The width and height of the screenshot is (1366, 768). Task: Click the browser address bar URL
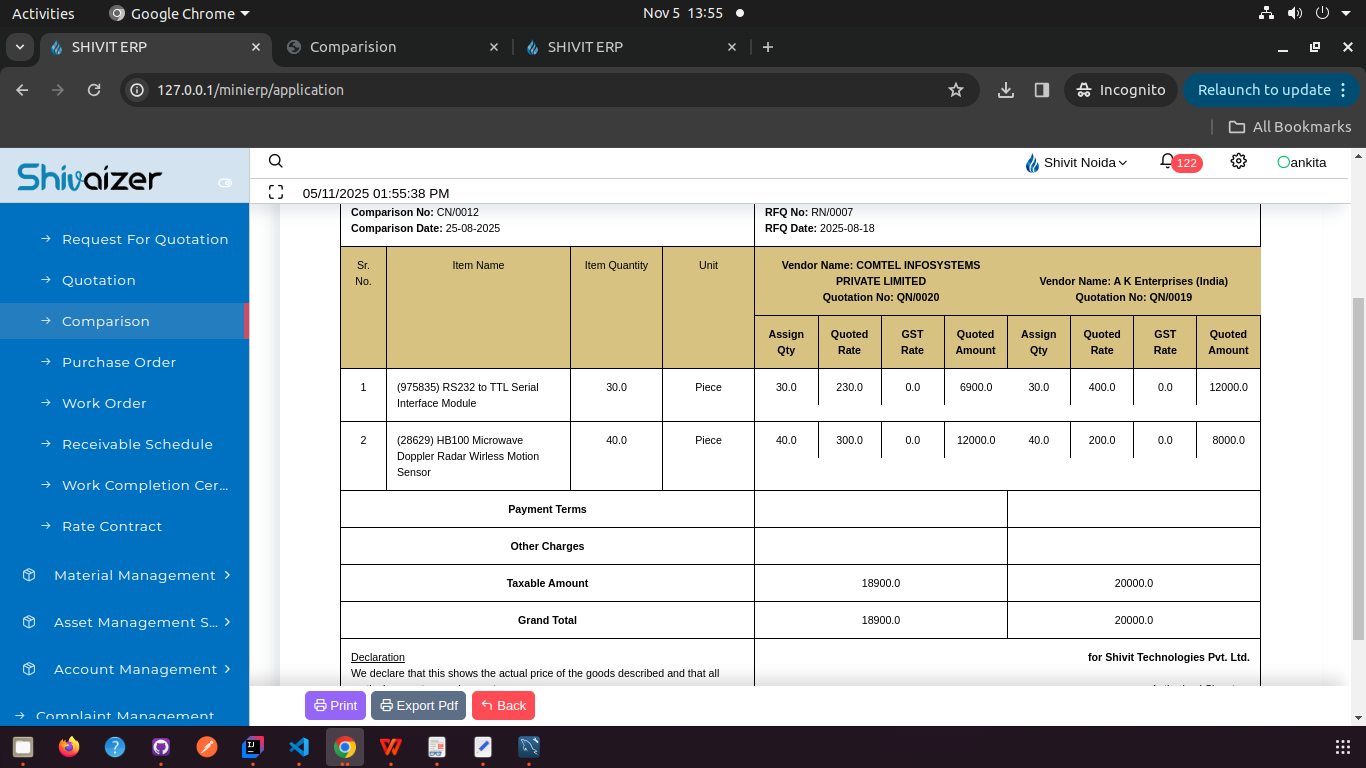pos(250,90)
